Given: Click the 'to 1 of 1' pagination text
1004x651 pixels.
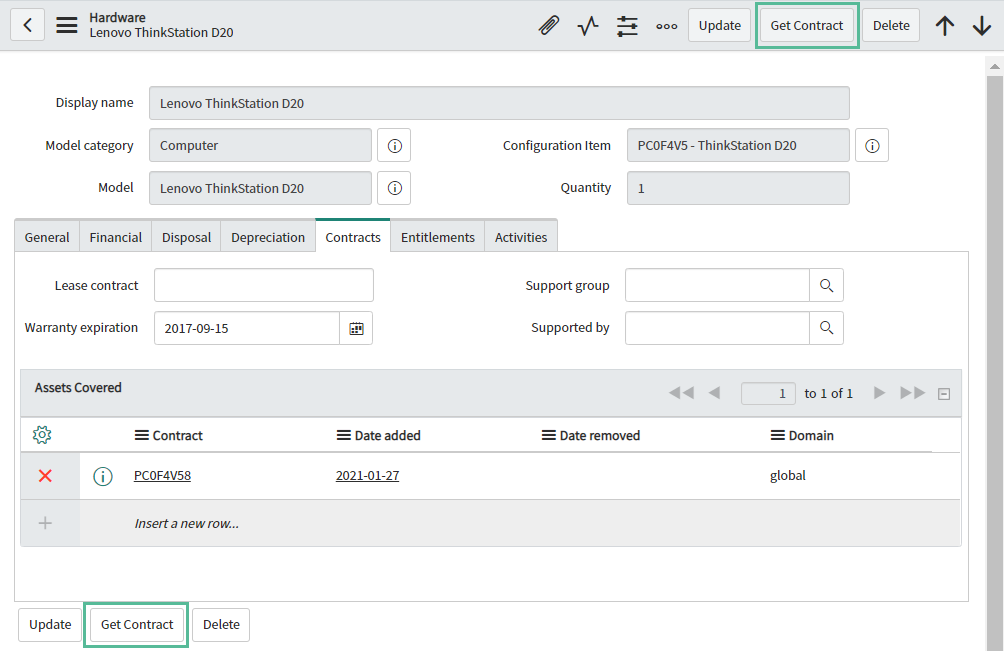Looking at the screenshot, I should 829,394.
